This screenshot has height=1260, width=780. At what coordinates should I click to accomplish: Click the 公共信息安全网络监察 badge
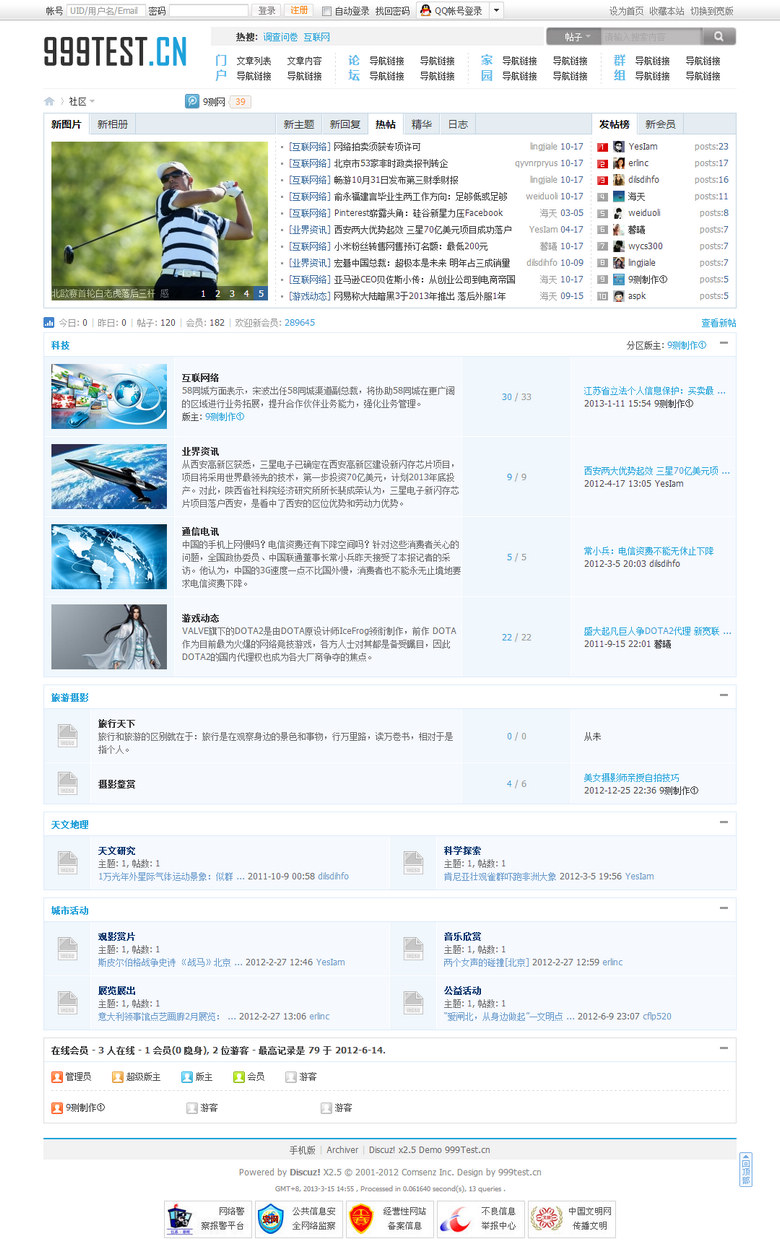(x=298, y=1218)
